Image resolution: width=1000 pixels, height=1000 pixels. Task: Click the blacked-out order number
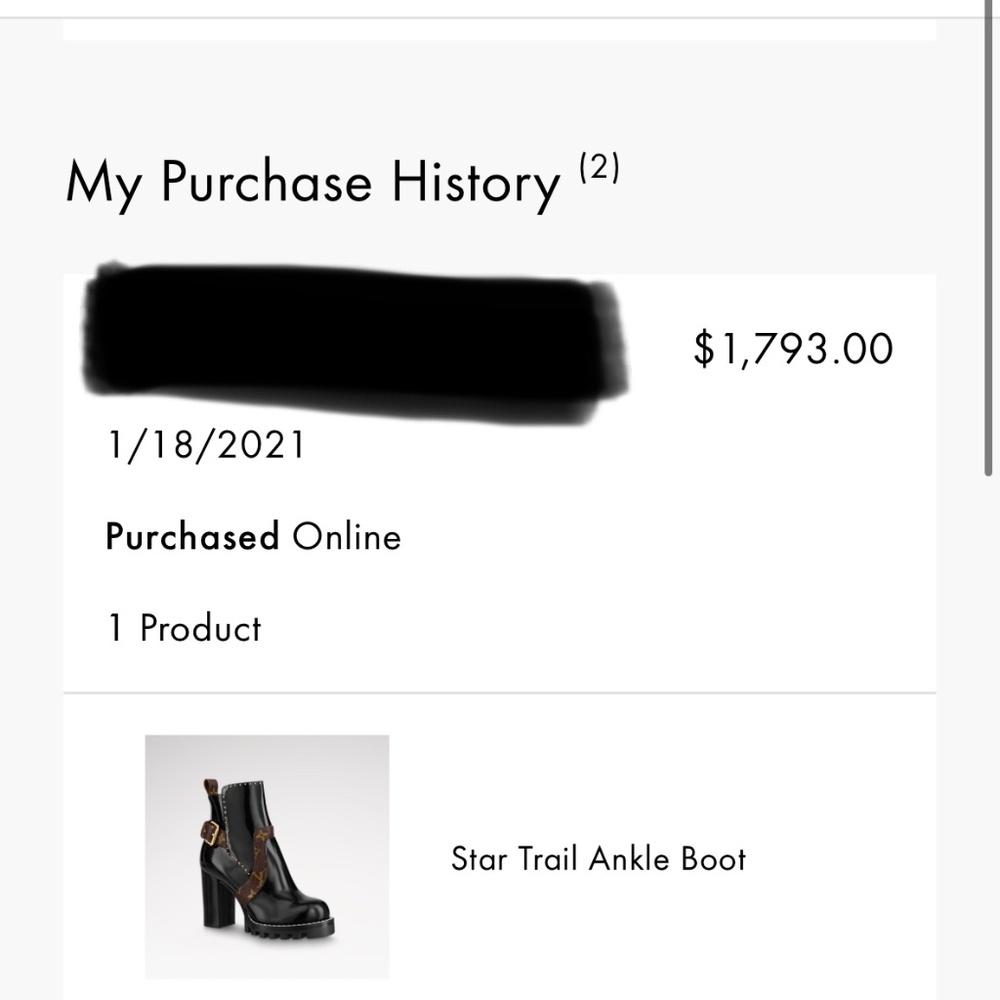tap(355, 338)
